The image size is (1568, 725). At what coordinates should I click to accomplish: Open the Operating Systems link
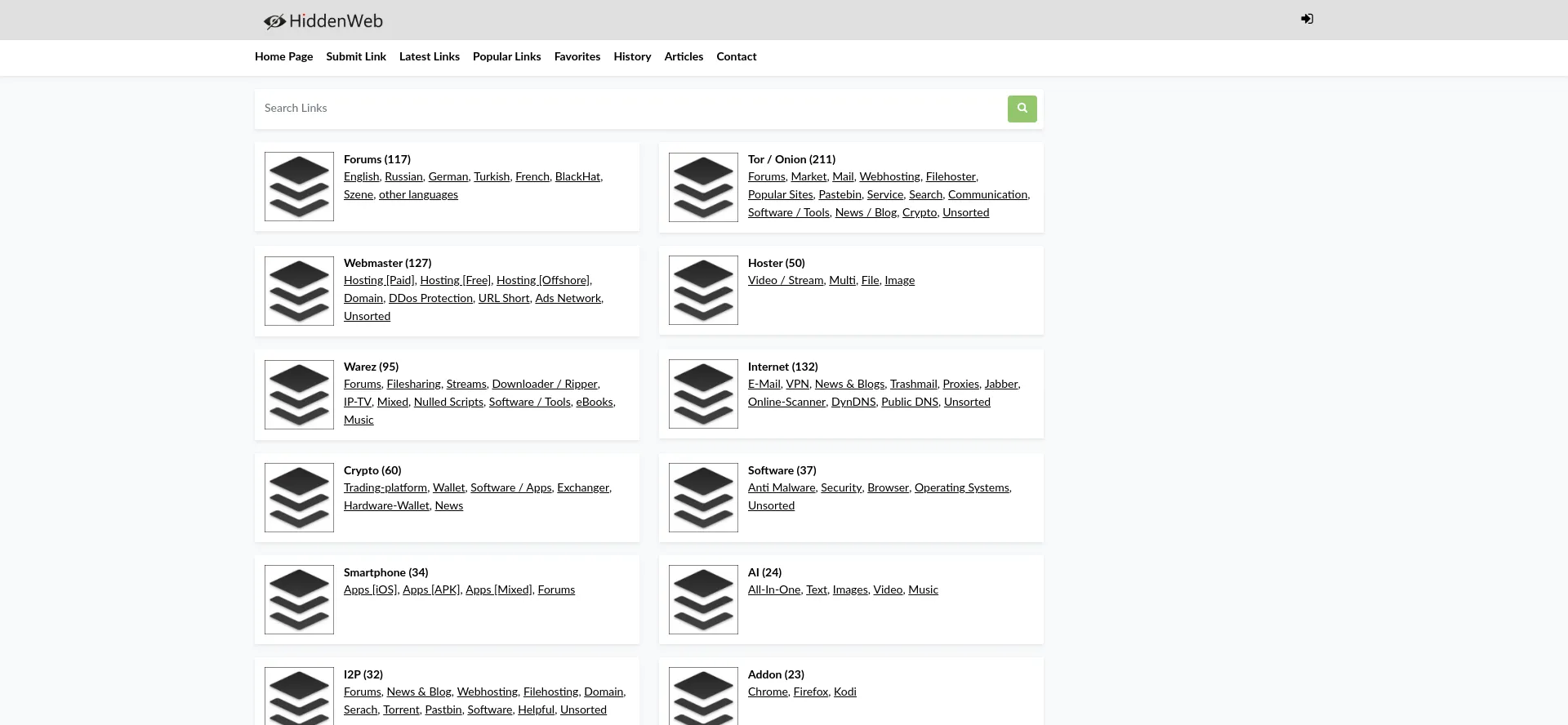962,488
